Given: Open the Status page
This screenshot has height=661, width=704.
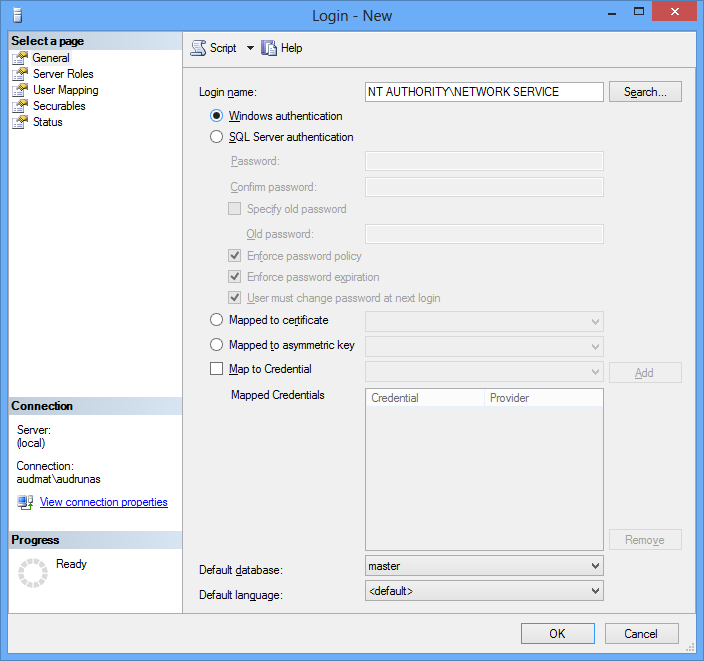Looking at the screenshot, I should click(x=48, y=122).
